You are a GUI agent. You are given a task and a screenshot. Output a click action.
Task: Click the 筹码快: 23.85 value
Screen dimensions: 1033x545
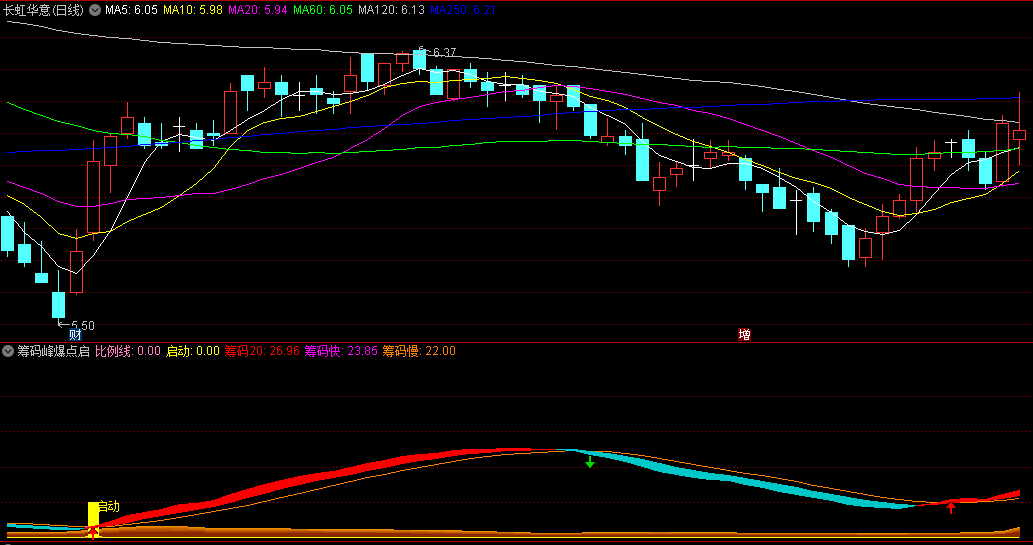click(x=341, y=351)
